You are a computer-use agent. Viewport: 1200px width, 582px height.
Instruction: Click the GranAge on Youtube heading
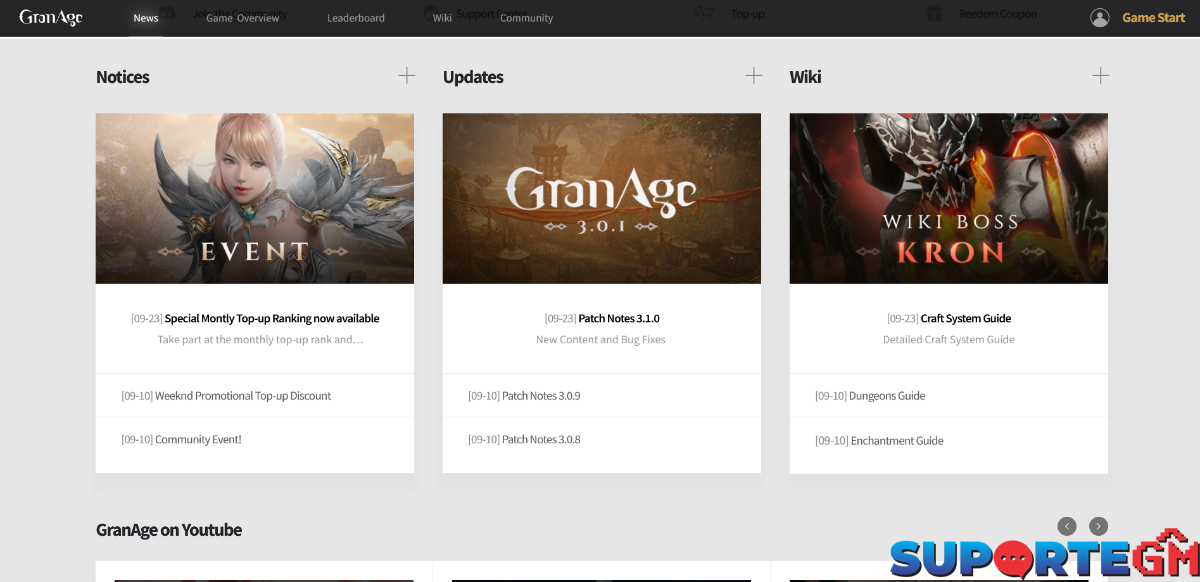click(169, 530)
